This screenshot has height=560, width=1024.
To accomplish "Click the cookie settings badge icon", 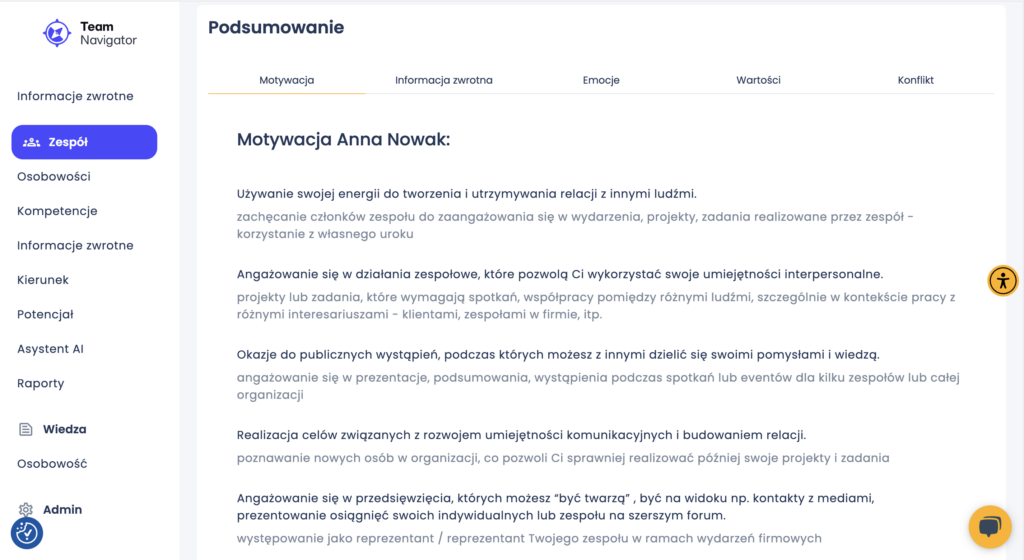I will pyautogui.click(x=27, y=533).
